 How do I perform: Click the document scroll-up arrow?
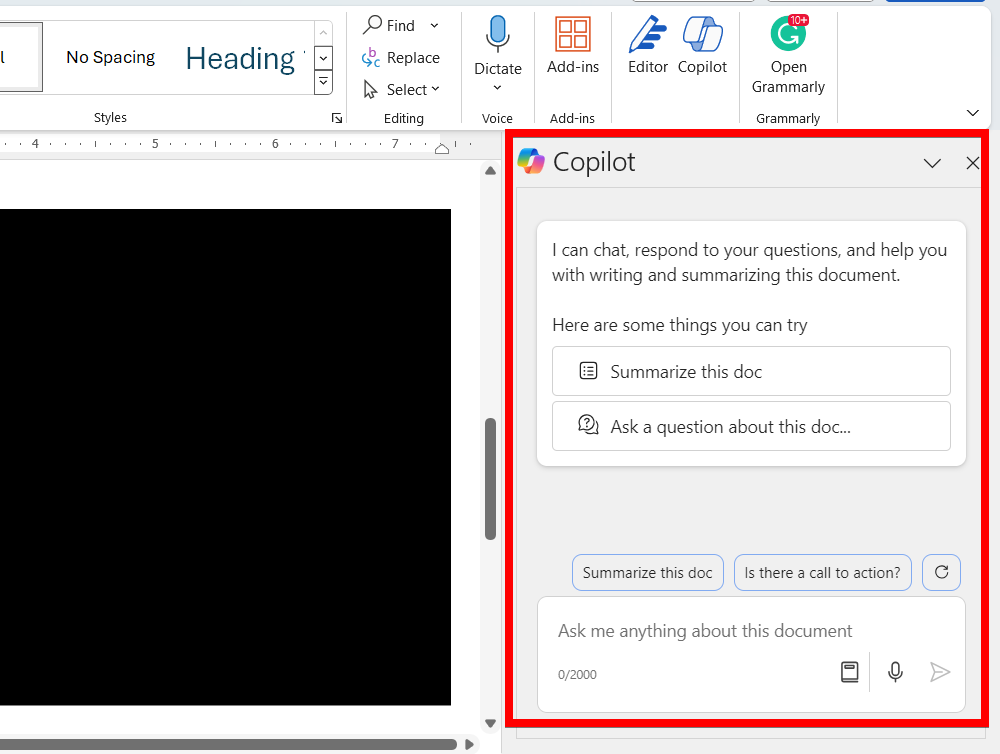pos(490,170)
